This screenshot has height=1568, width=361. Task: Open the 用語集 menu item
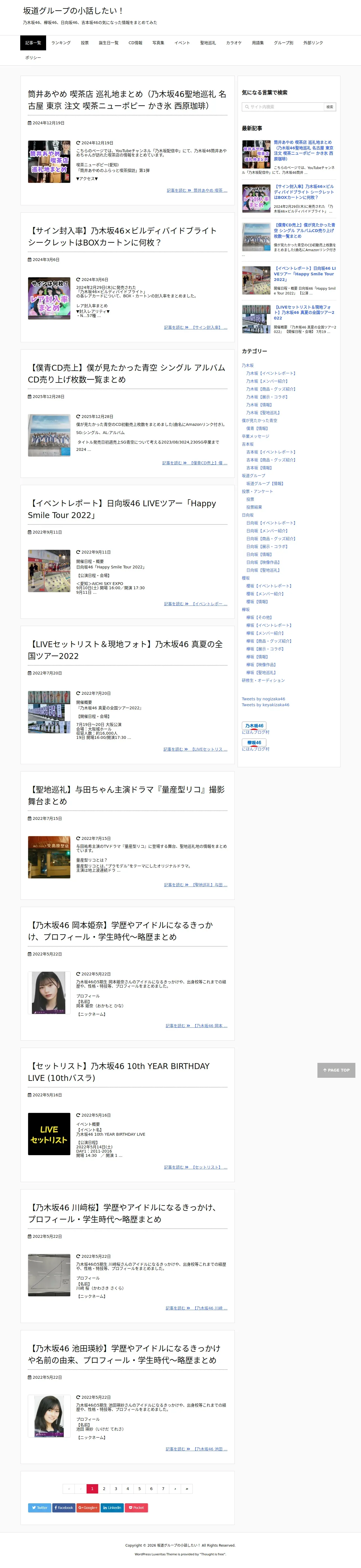pos(258,42)
